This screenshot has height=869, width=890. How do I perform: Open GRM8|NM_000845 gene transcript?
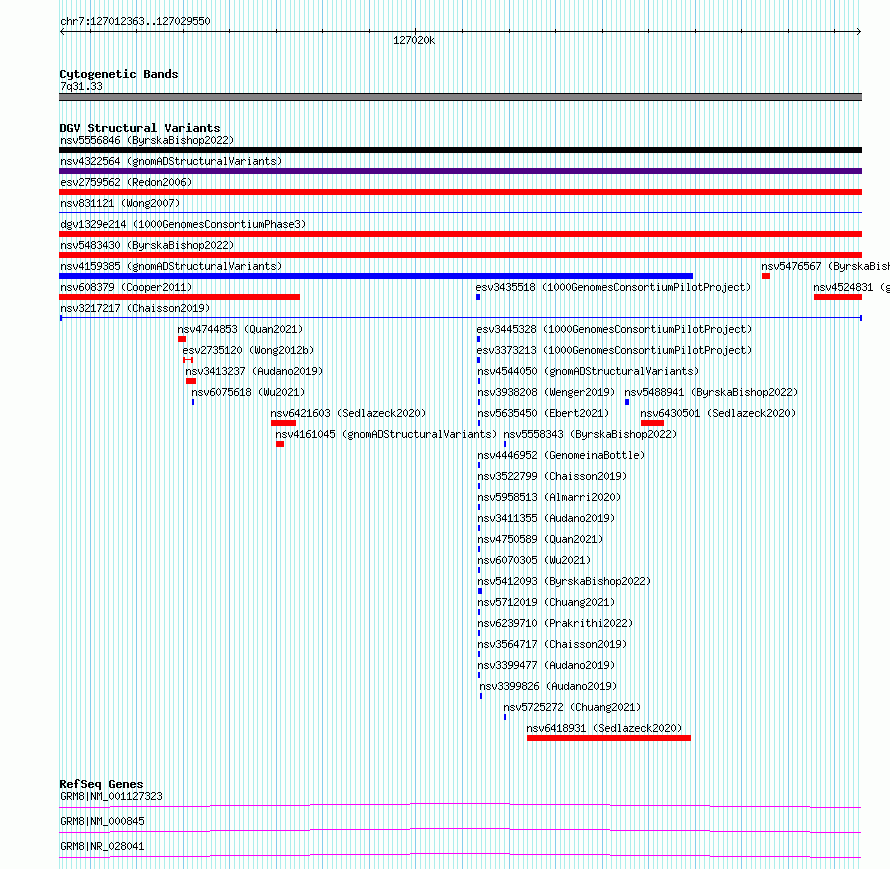pyautogui.click(x=102, y=821)
